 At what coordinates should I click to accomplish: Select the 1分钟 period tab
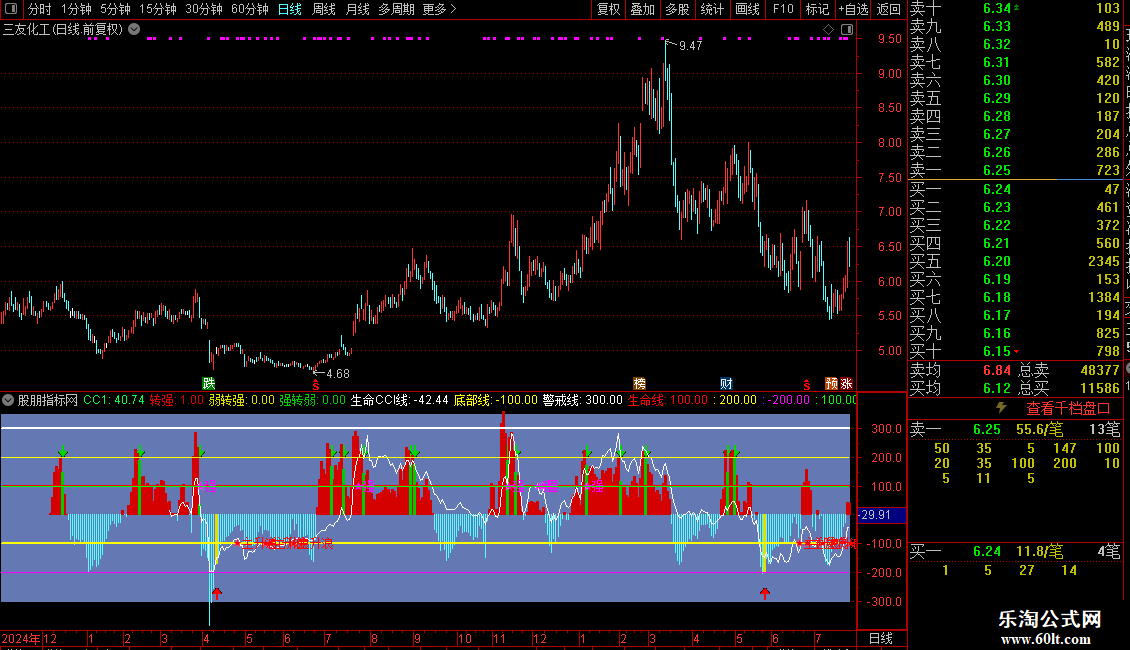pos(76,9)
